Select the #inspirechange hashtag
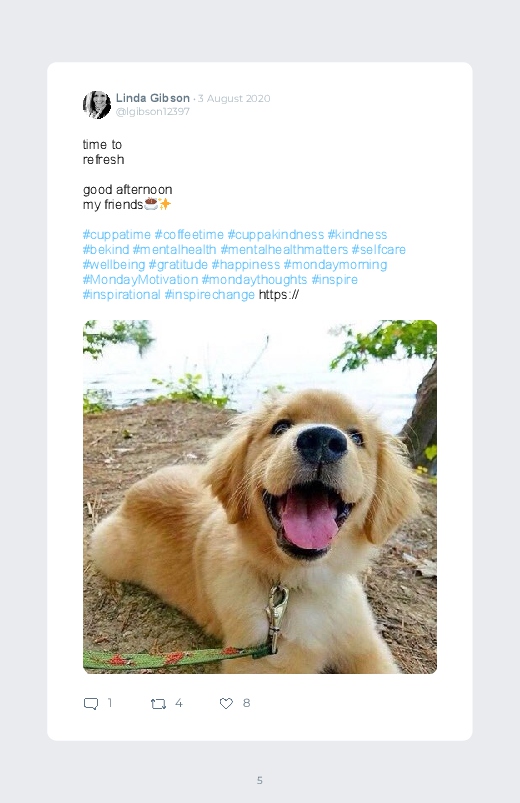Image resolution: width=520 pixels, height=803 pixels. tap(210, 294)
